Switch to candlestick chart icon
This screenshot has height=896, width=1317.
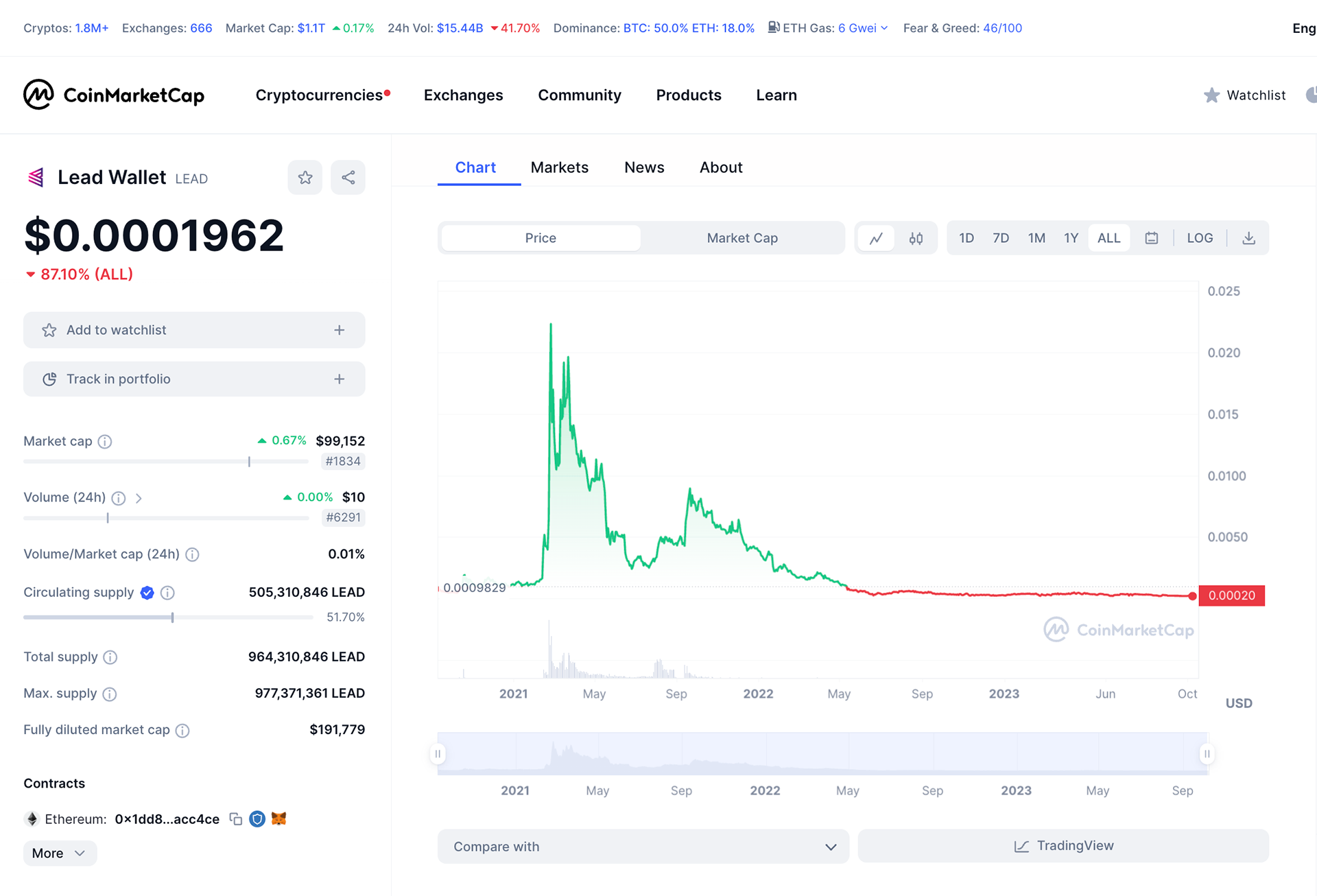click(916, 238)
